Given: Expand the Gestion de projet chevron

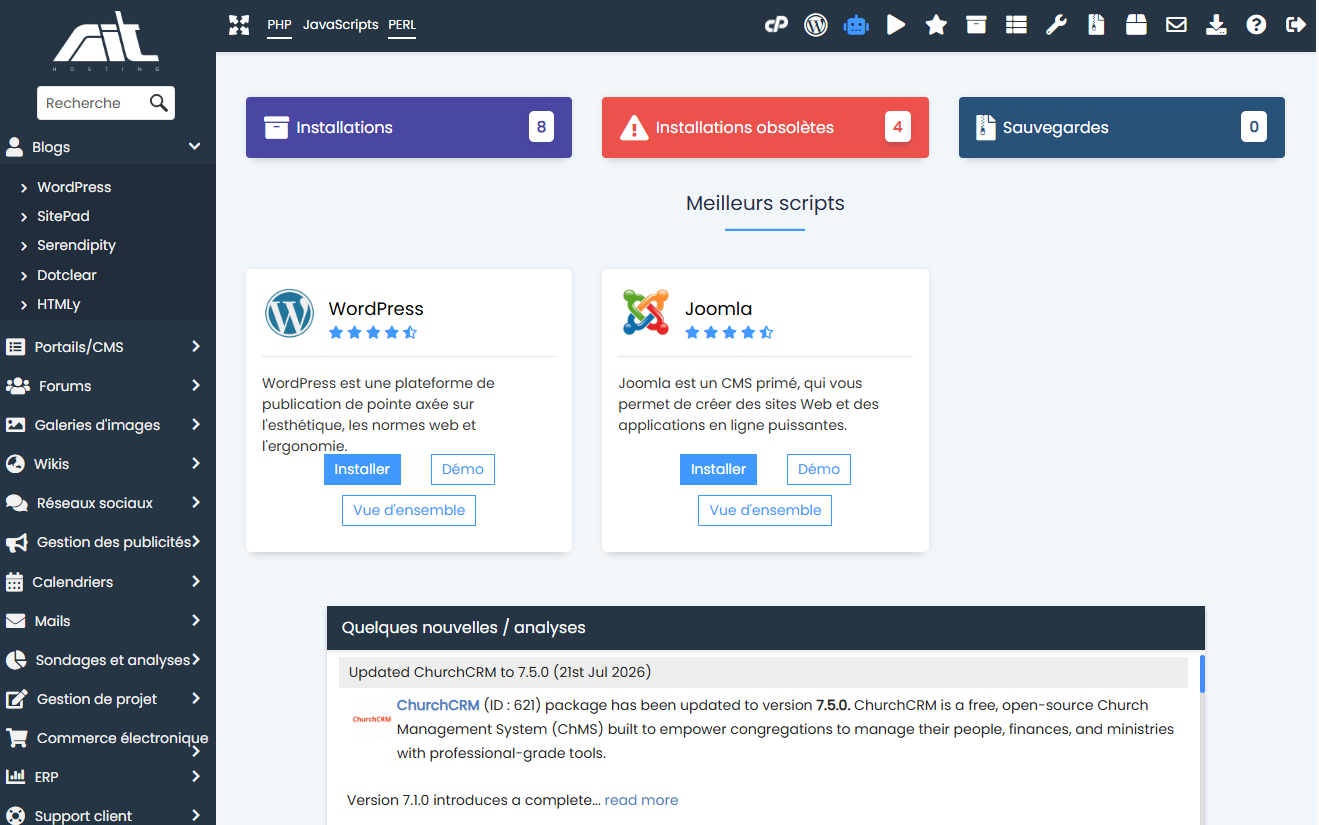Looking at the screenshot, I should click(x=196, y=699).
